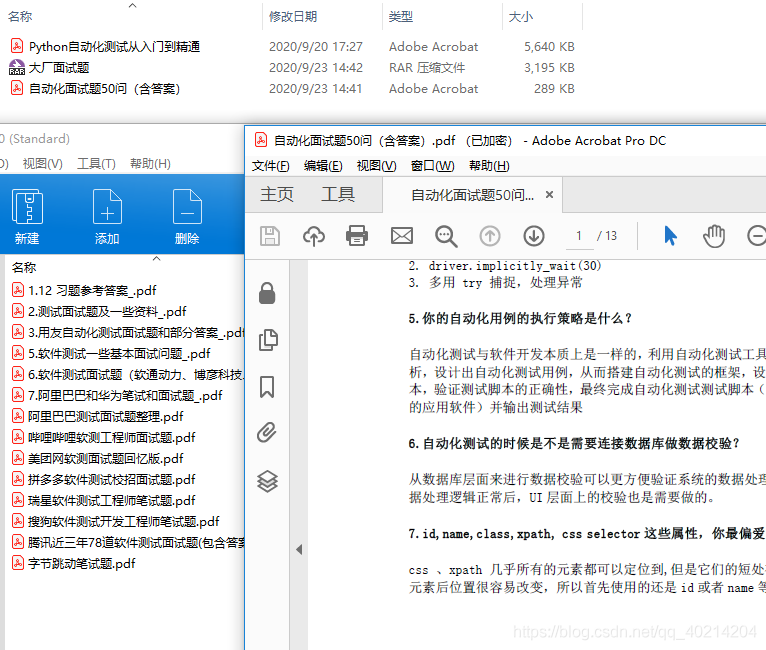Open 帮助(H) menu in Acrobat
766x650 pixels.
coord(489,166)
